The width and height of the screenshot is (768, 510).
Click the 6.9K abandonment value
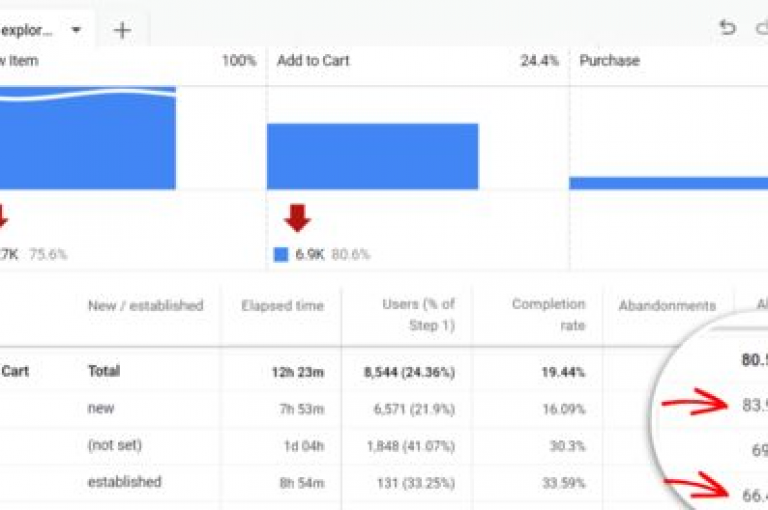click(310, 255)
